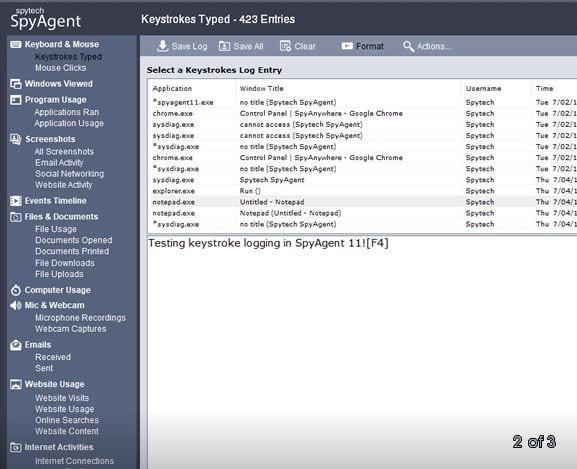Click the Website Usage icon
Screen dimensions: 577x469
(x=16, y=384)
